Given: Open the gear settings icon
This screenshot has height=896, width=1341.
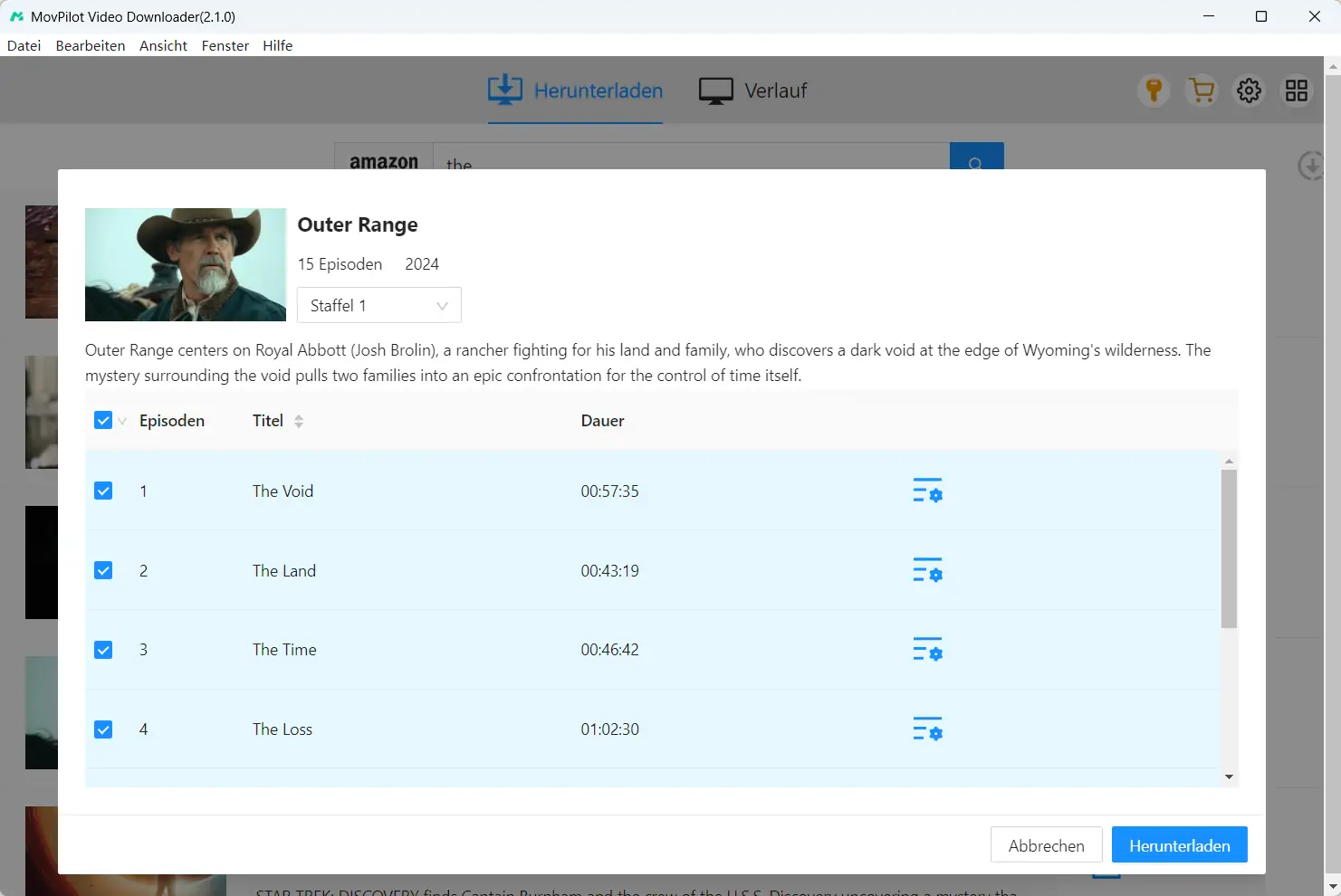Looking at the screenshot, I should coord(1249,91).
